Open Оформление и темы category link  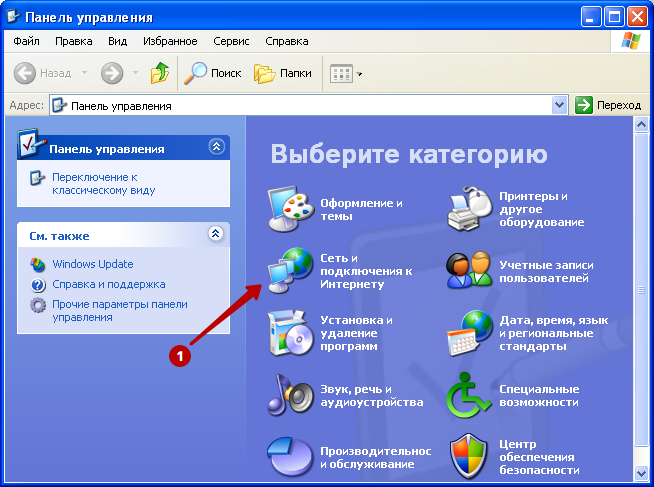pos(361,209)
